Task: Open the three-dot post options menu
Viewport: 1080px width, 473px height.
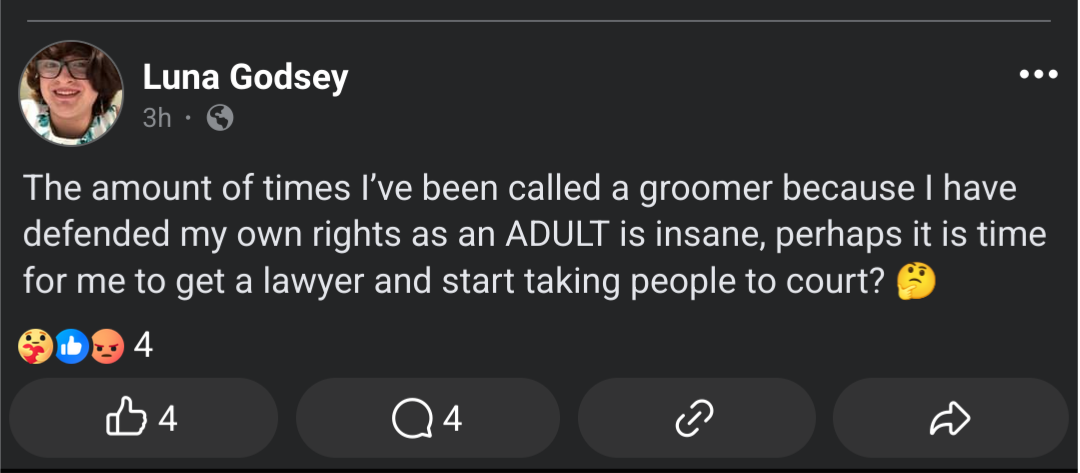Action: click(x=1039, y=74)
